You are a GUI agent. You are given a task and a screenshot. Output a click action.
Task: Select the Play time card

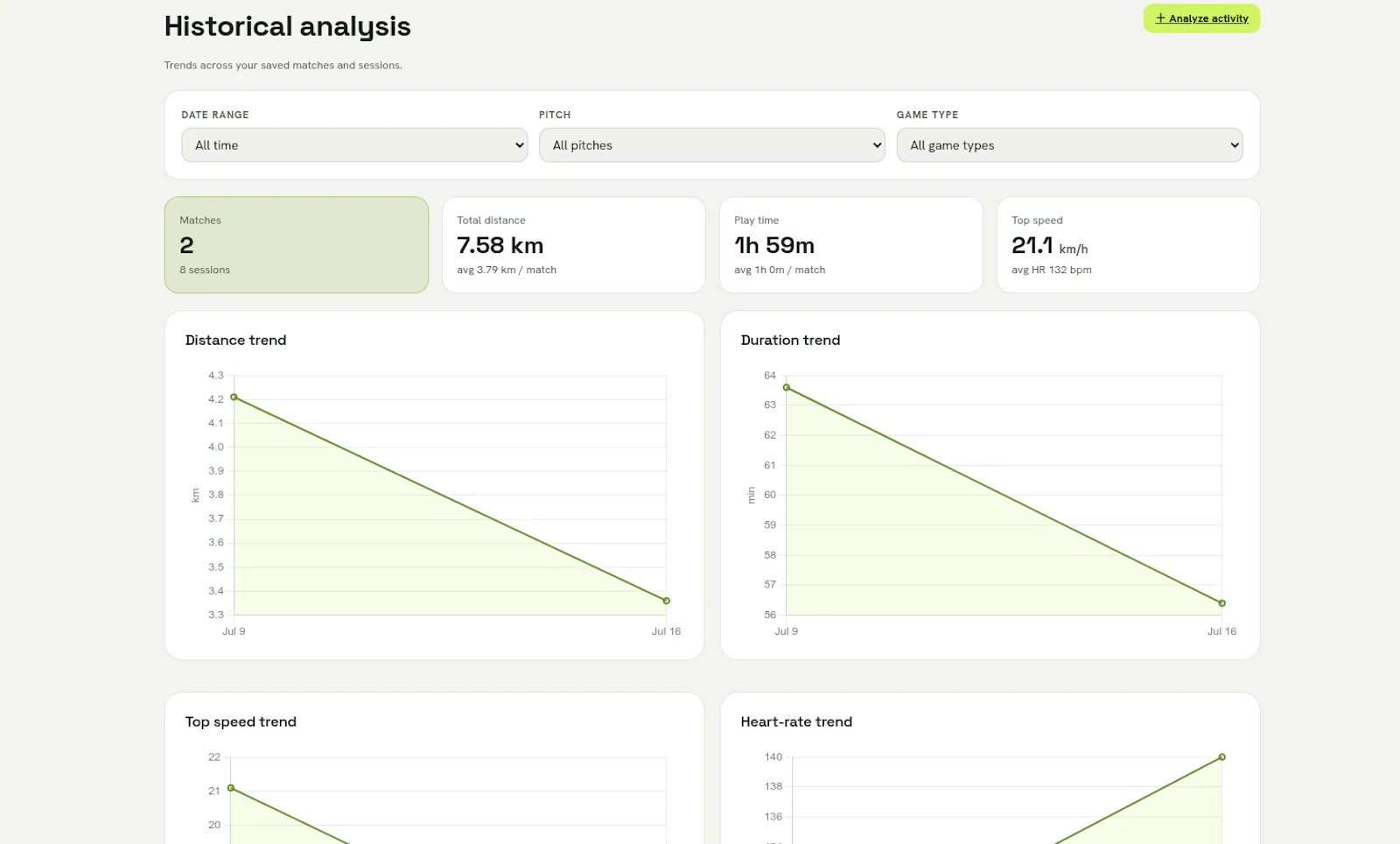(851, 245)
